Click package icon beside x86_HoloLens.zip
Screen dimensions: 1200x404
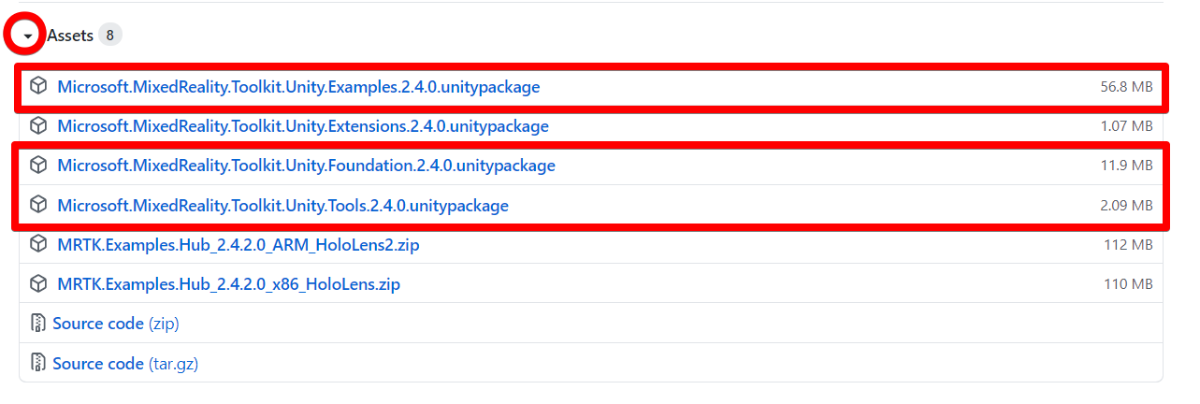(39, 284)
